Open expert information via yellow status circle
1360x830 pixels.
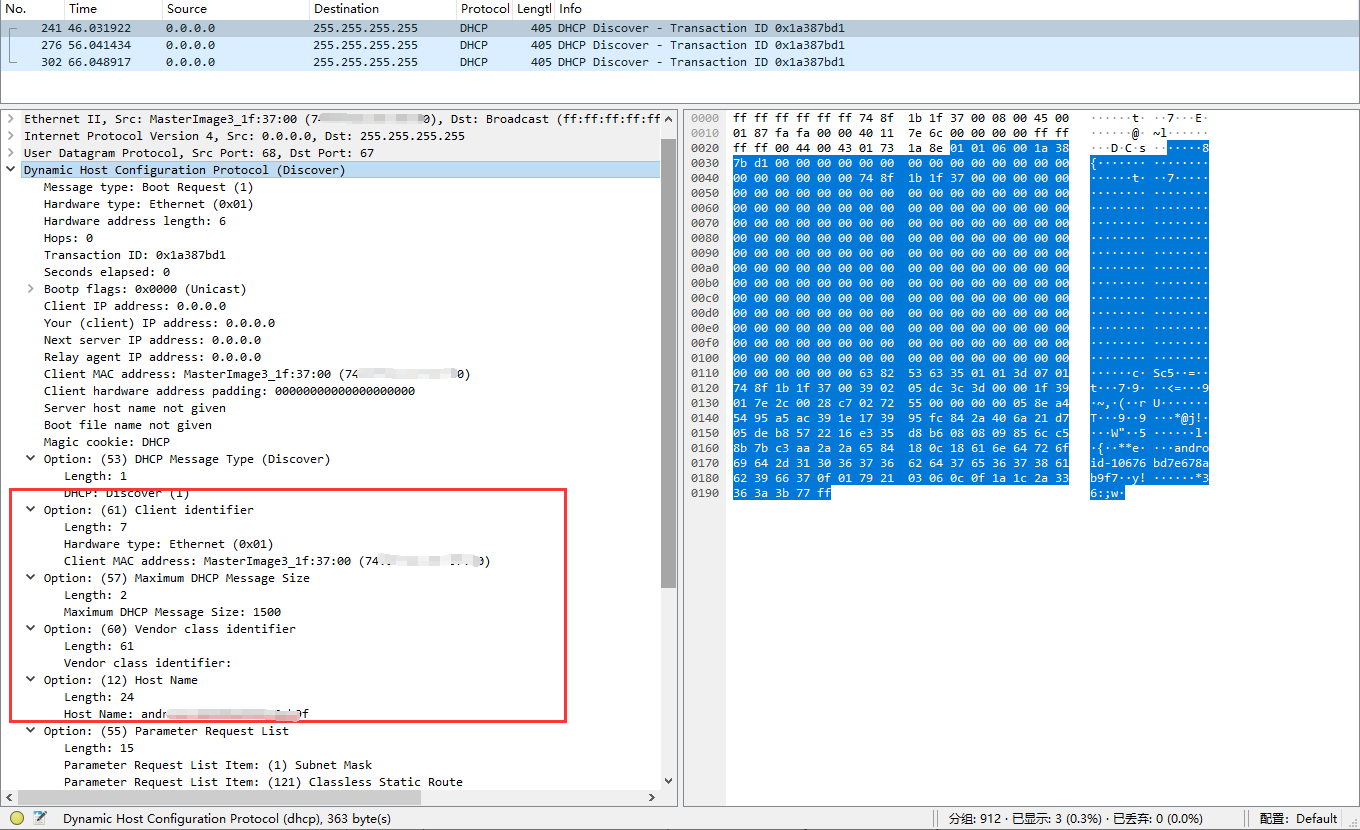pyautogui.click(x=17, y=818)
